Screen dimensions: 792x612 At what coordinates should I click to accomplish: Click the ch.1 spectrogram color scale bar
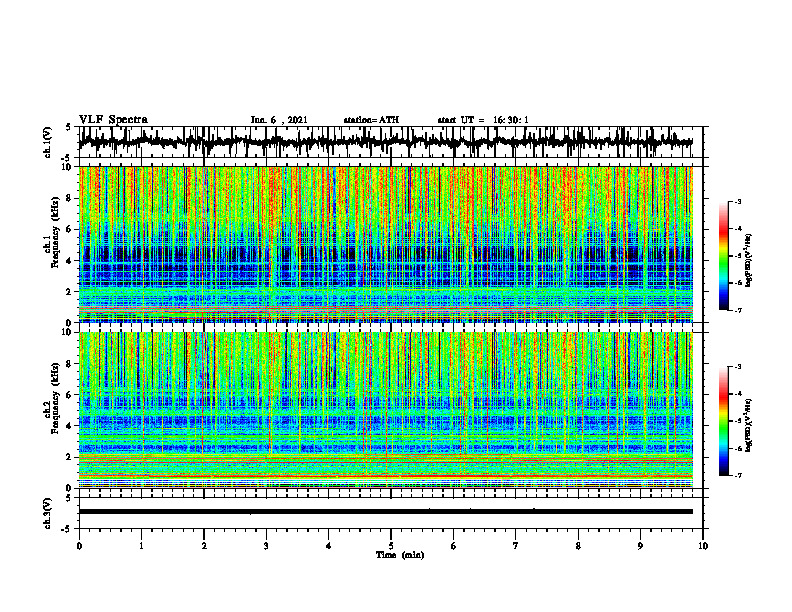pos(724,256)
